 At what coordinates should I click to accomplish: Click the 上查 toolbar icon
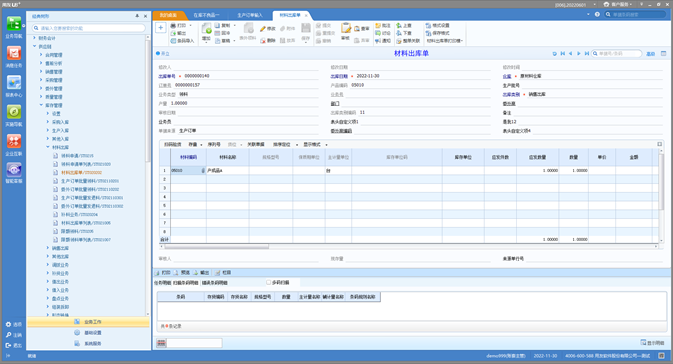399,26
